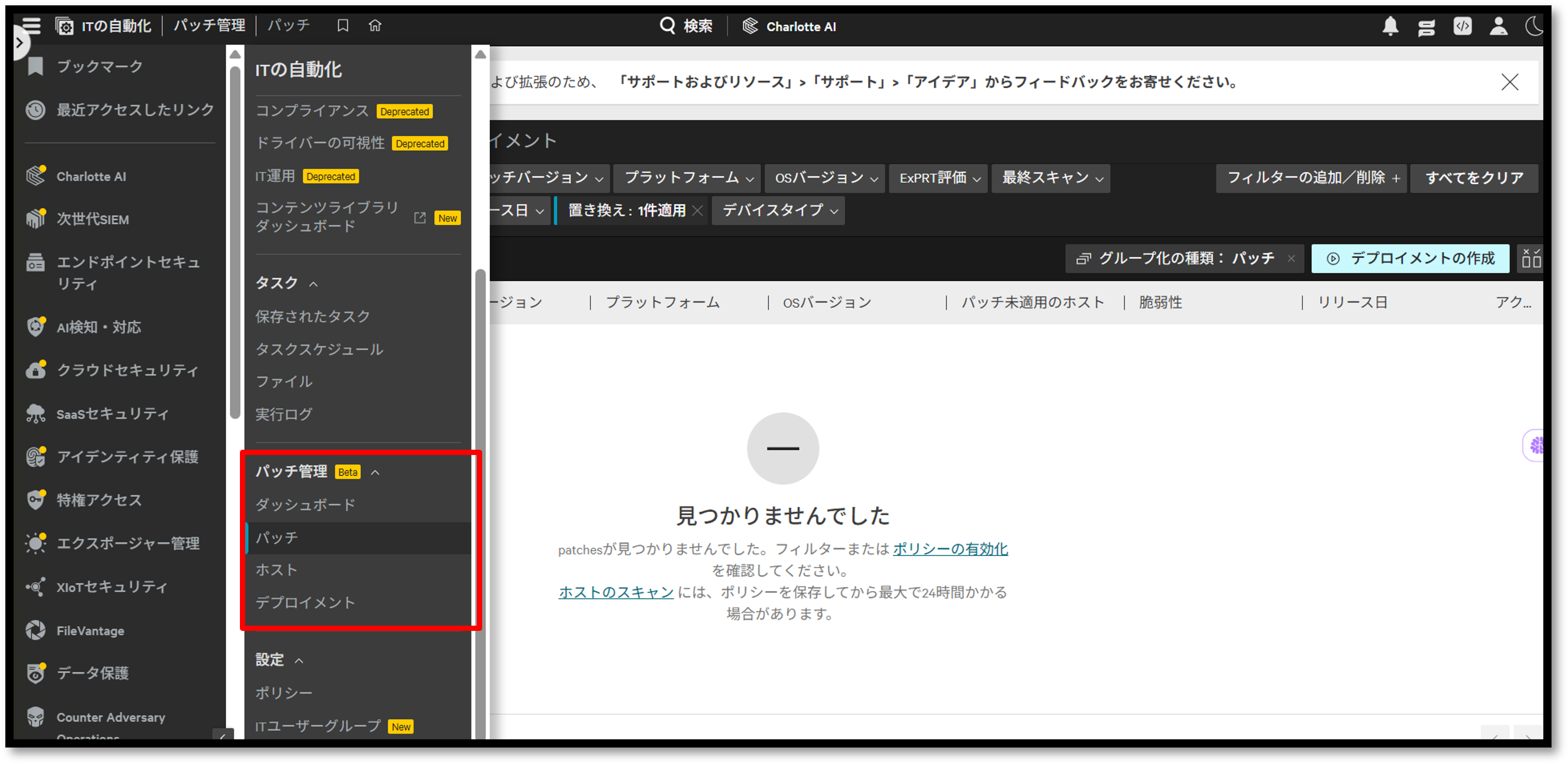
Task: Remove the 置き換え: 1件適用 filter
Action: pyautogui.click(x=697, y=210)
